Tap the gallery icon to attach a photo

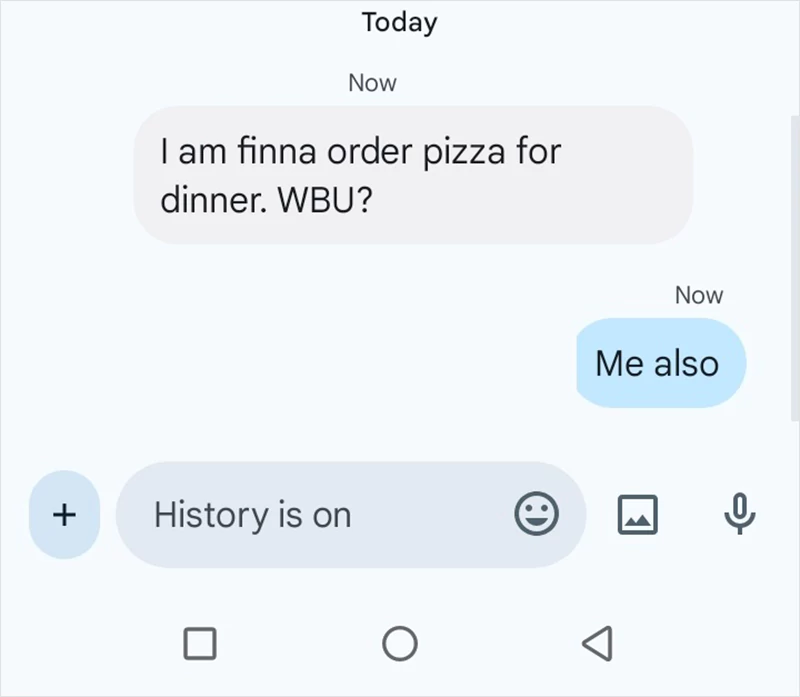(x=638, y=514)
